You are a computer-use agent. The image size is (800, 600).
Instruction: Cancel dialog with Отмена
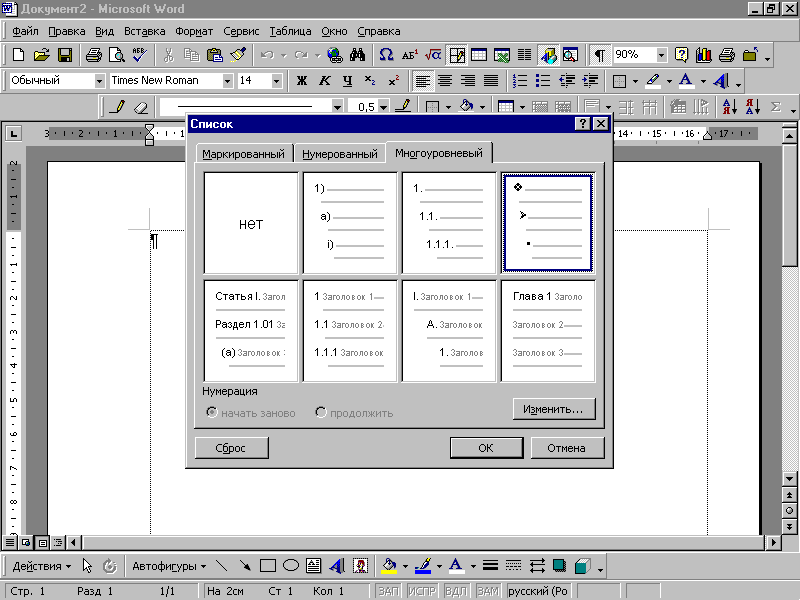(566, 448)
